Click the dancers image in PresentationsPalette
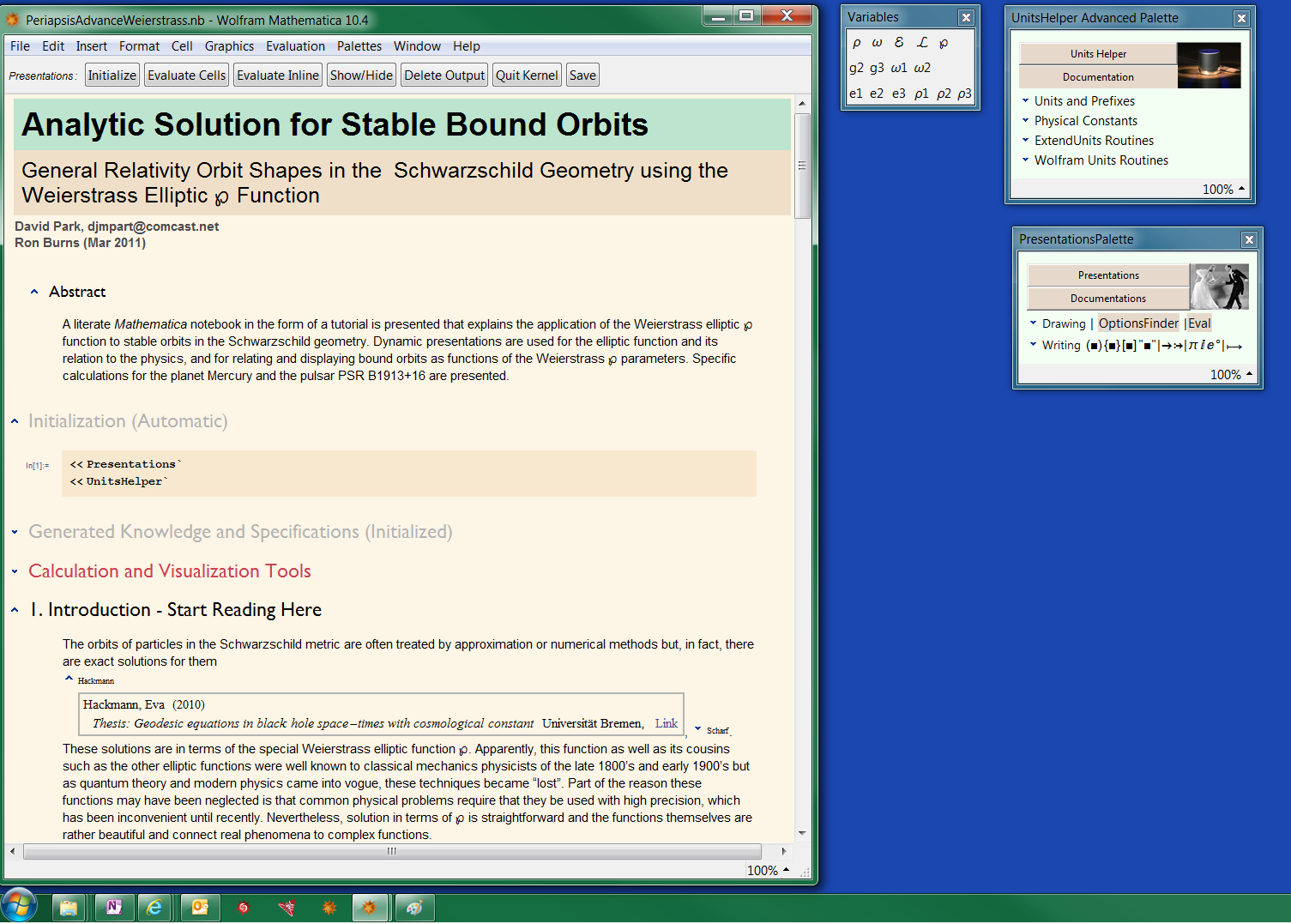Image resolution: width=1291 pixels, height=924 pixels. click(1220, 287)
